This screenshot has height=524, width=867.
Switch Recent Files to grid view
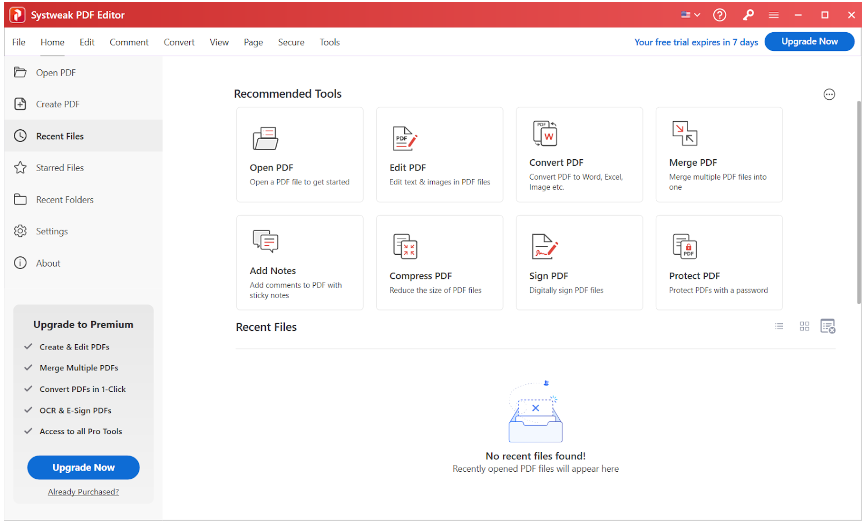tap(805, 327)
